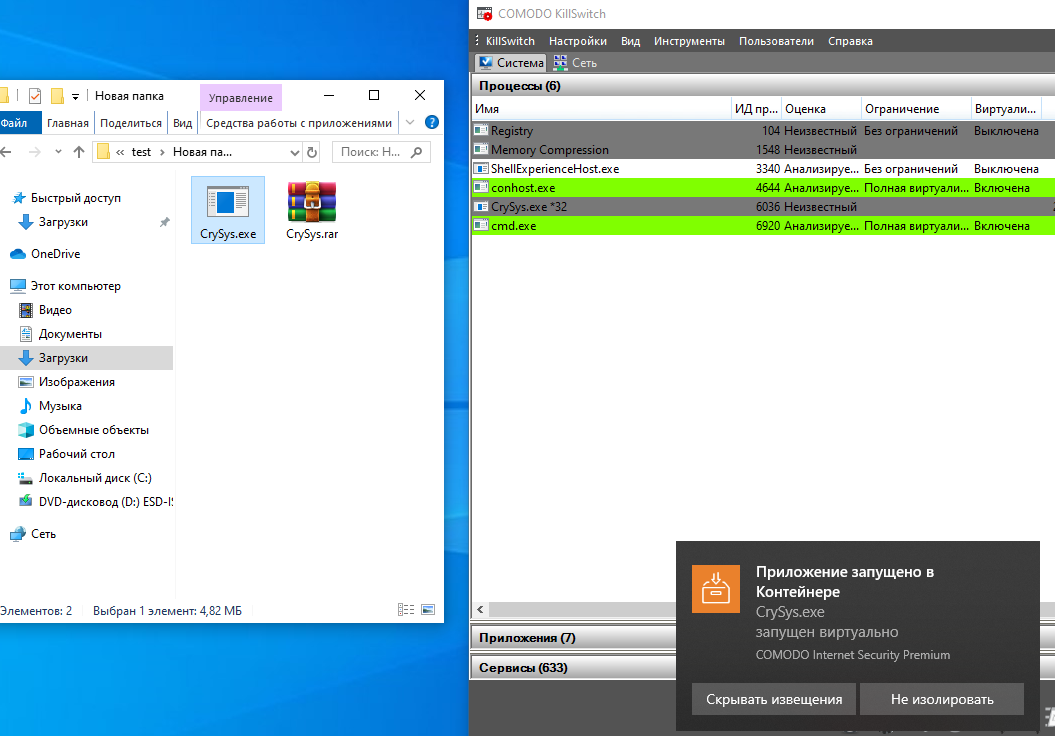Open the Настройки menu
The width and height of the screenshot is (1055, 736).
pyautogui.click(x=578, y=41)
